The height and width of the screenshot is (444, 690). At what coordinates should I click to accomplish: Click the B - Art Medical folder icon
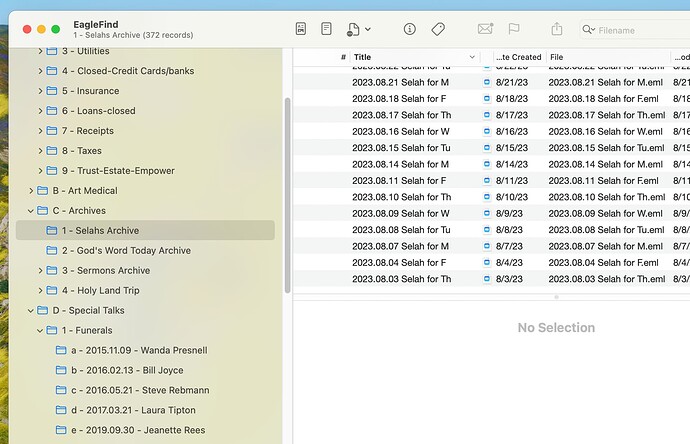43,191
